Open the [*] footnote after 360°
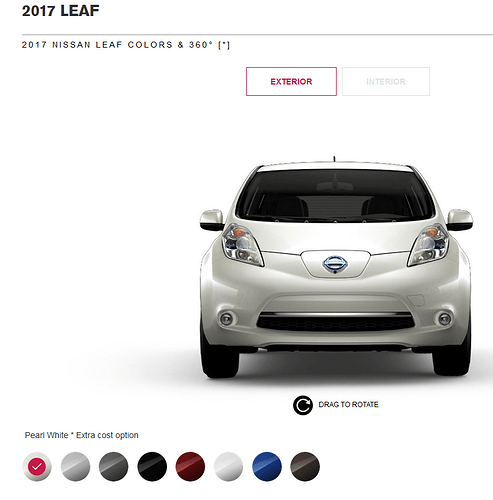This screenshot has height=500, width=493. pos(224,45)
